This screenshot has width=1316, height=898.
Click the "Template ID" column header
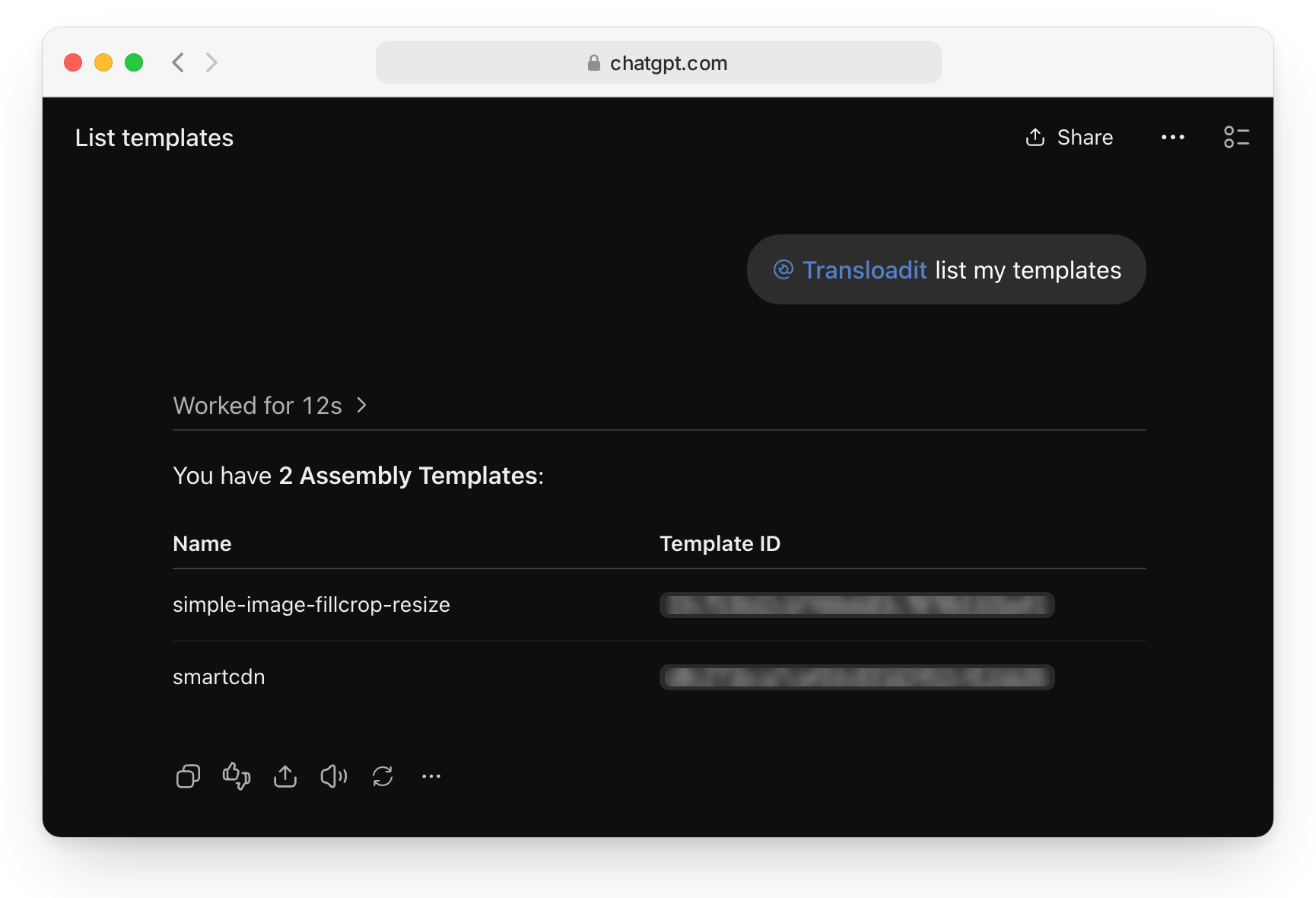coord(720,544)
